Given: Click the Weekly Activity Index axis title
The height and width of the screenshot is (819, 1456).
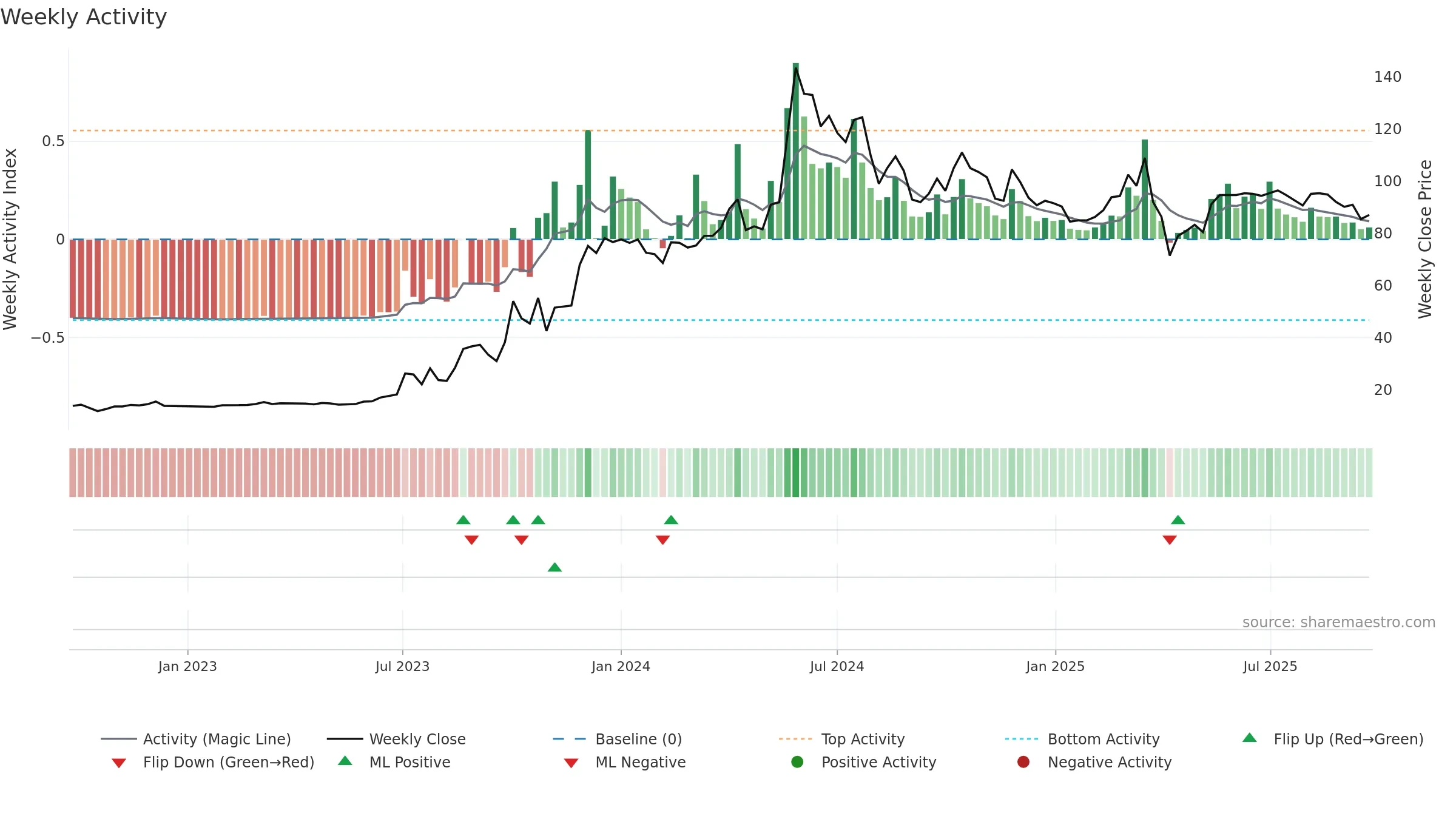Looking at the screenshot, I should tap(10, 239).
